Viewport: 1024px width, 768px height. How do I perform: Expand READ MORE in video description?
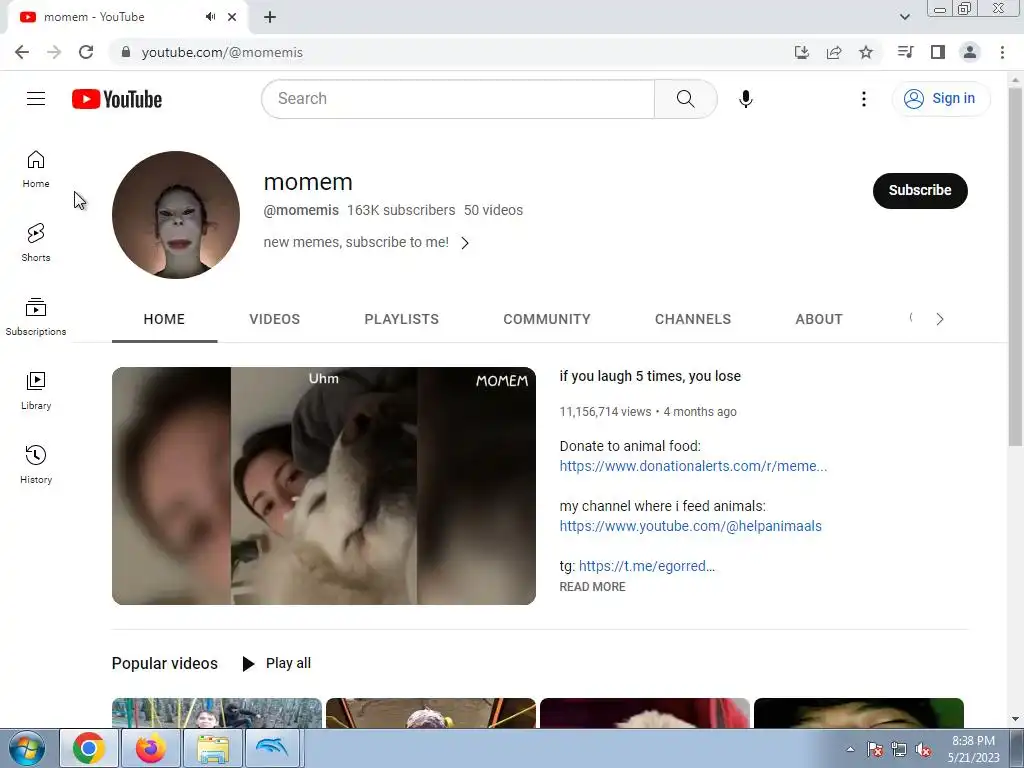click(x=592, y=586)
